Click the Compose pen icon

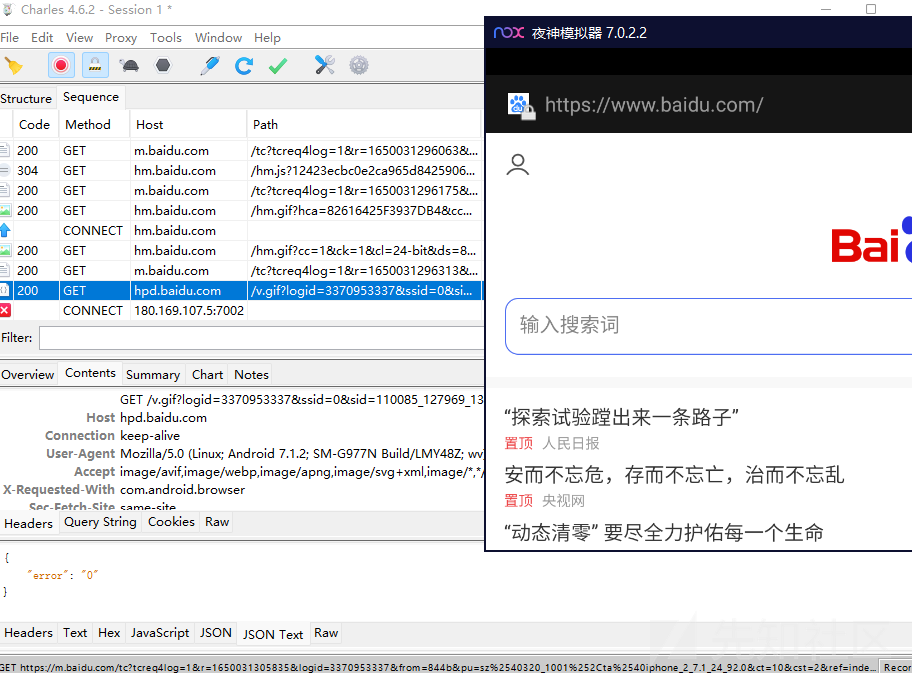point(209,66)
